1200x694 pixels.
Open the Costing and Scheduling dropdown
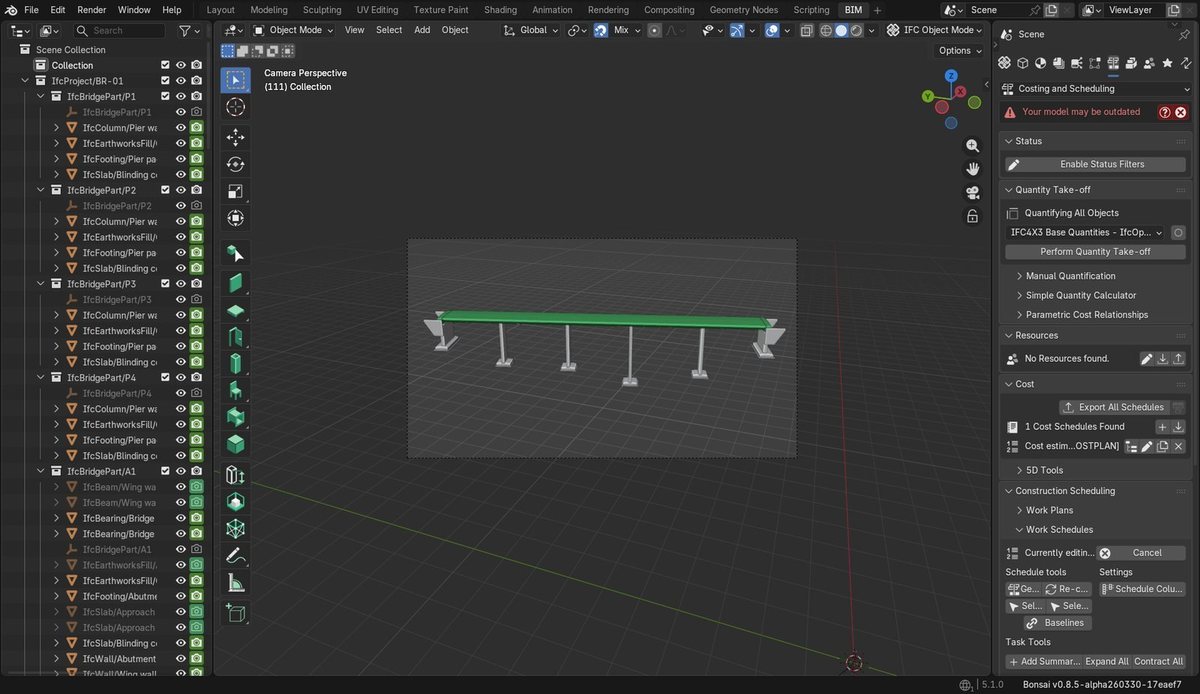tap(1097, 89)
